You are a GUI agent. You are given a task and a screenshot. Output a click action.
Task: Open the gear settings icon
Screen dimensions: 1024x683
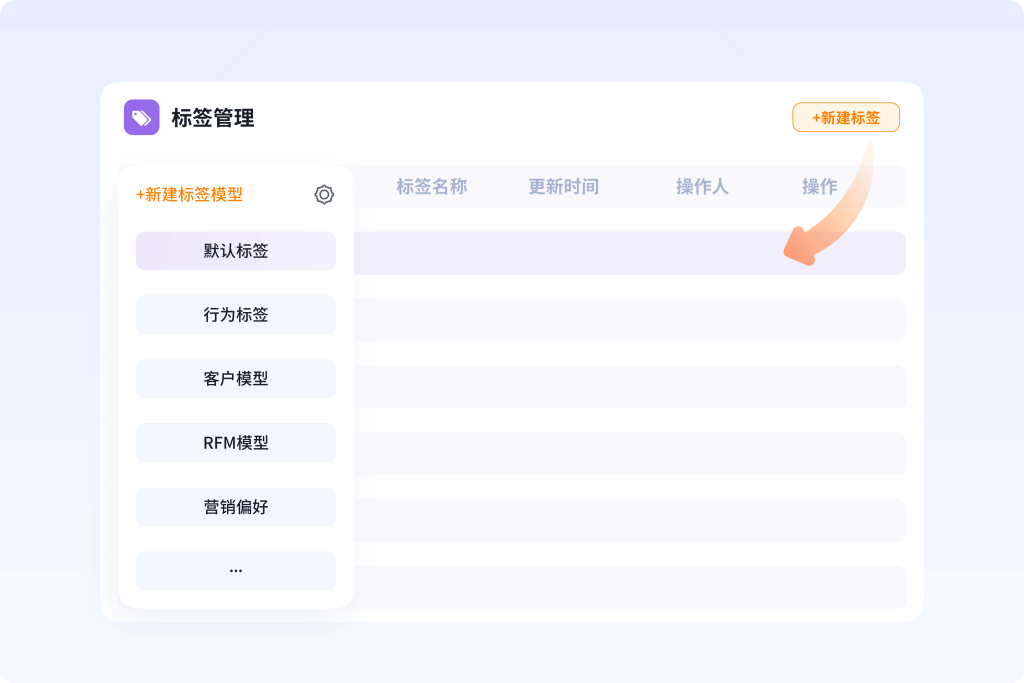324,195
